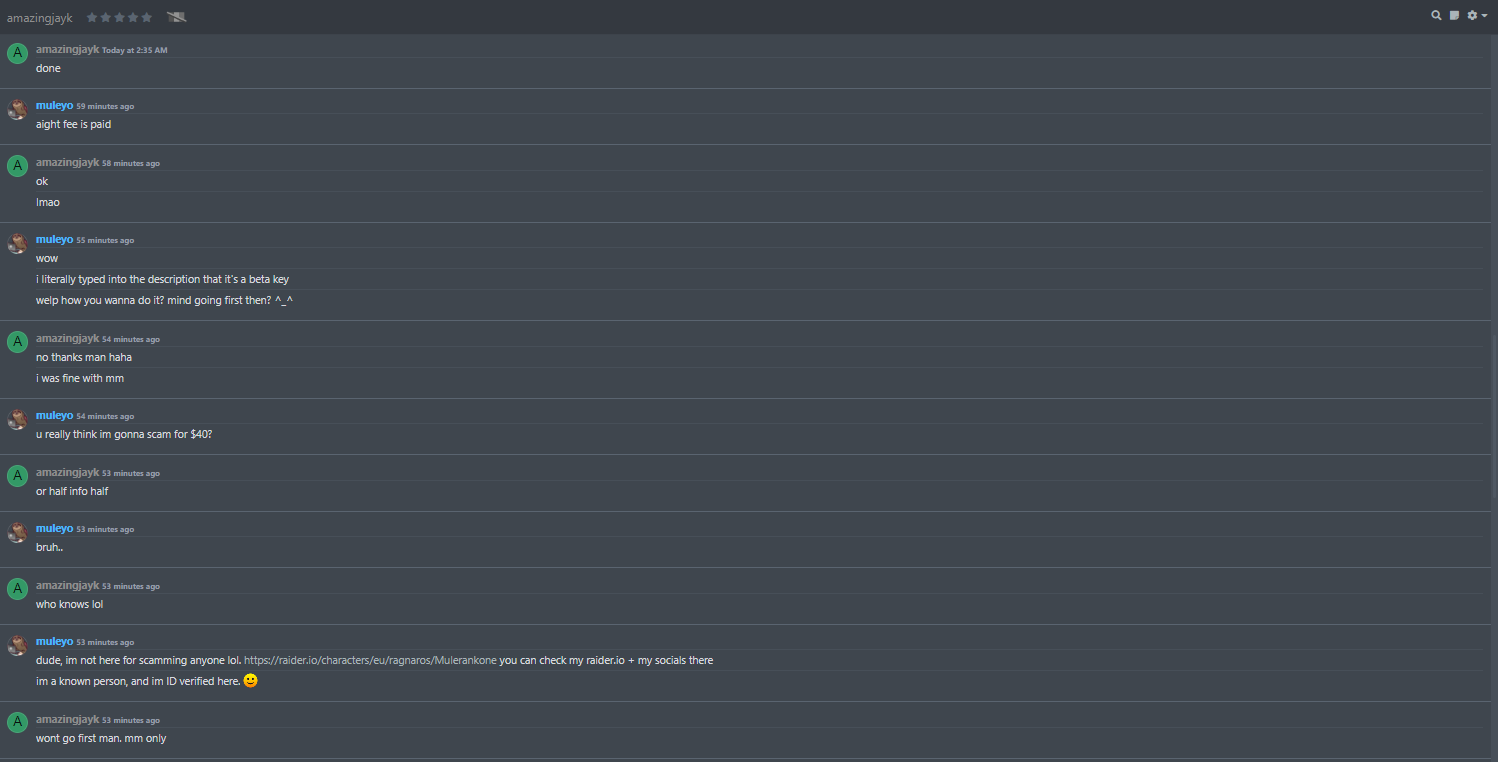Screen dimensions: 1498x762
Task: Open the raider.io Mulerankone character link
Action: point(370,660)
